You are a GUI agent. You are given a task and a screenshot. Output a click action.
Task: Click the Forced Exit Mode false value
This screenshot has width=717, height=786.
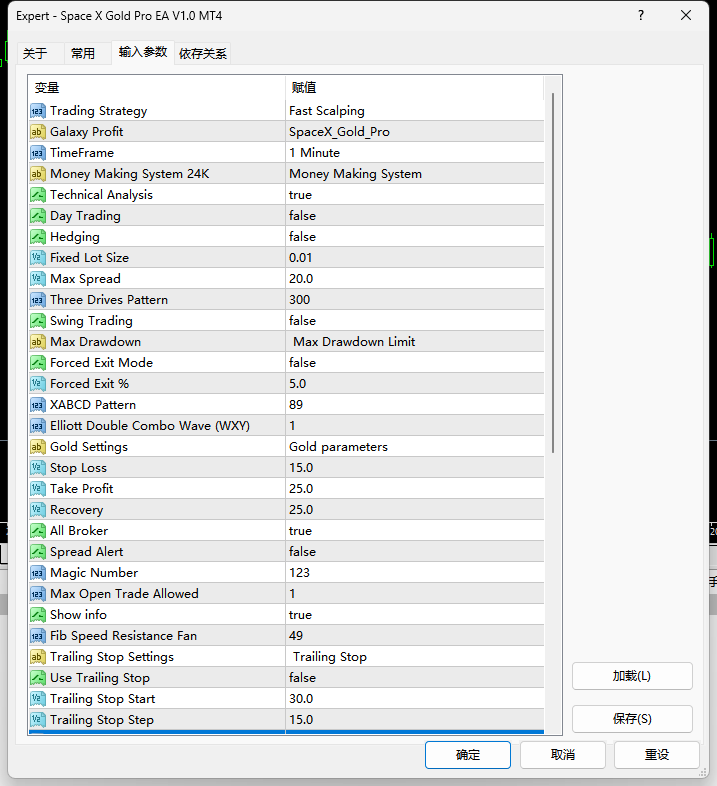(415, 363)
